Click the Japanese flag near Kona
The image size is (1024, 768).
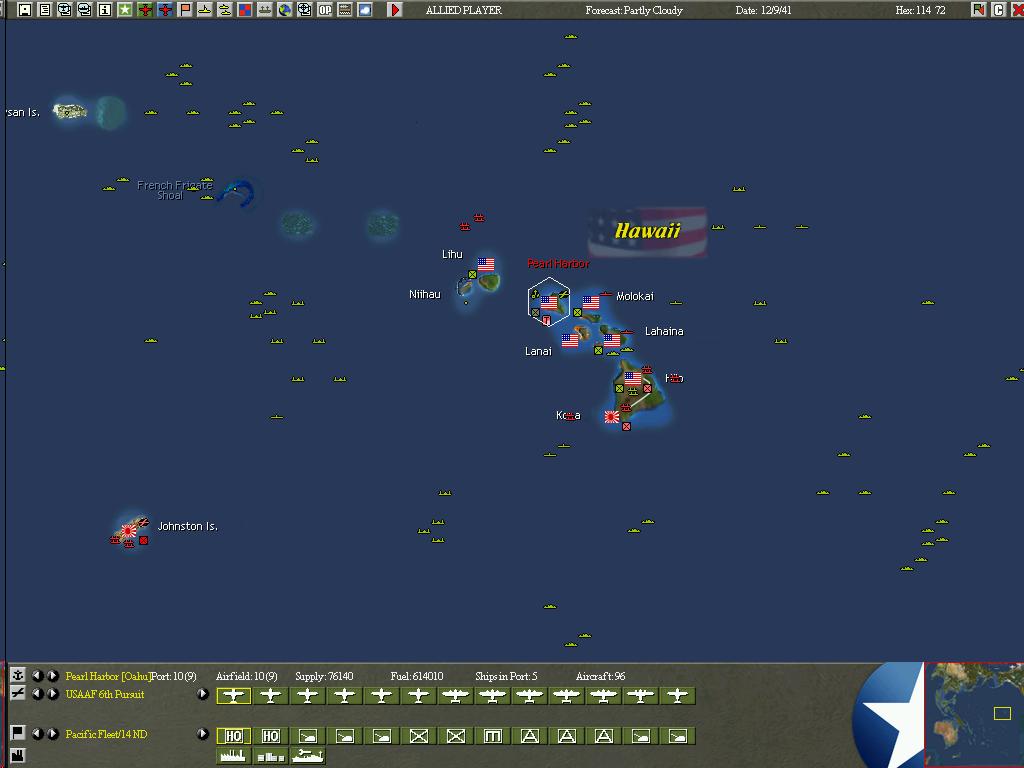pos(612,417)
